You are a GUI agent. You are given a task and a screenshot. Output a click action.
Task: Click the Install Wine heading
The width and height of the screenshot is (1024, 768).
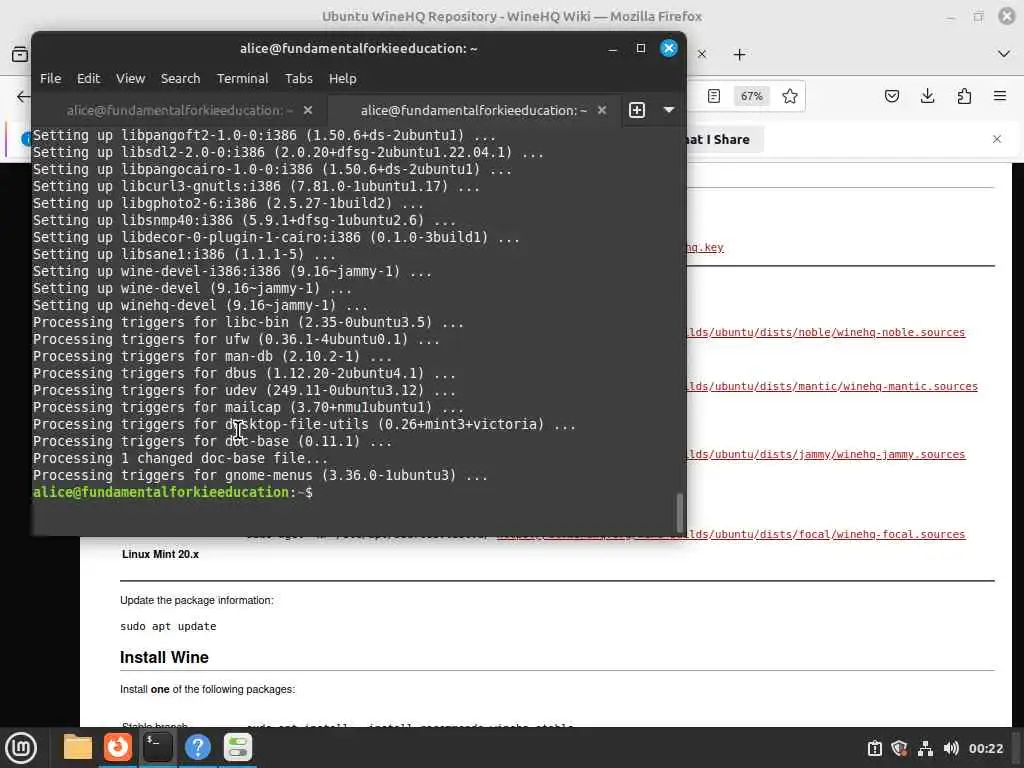pyautogui.click(x=164, y=657)
